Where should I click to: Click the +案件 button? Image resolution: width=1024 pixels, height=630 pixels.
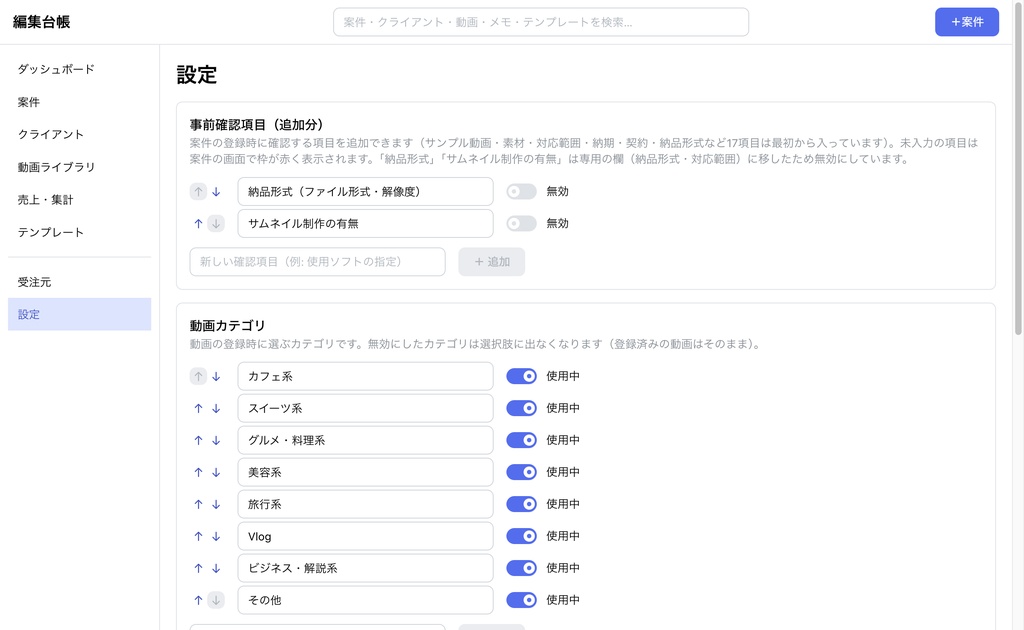coord(967,22)
